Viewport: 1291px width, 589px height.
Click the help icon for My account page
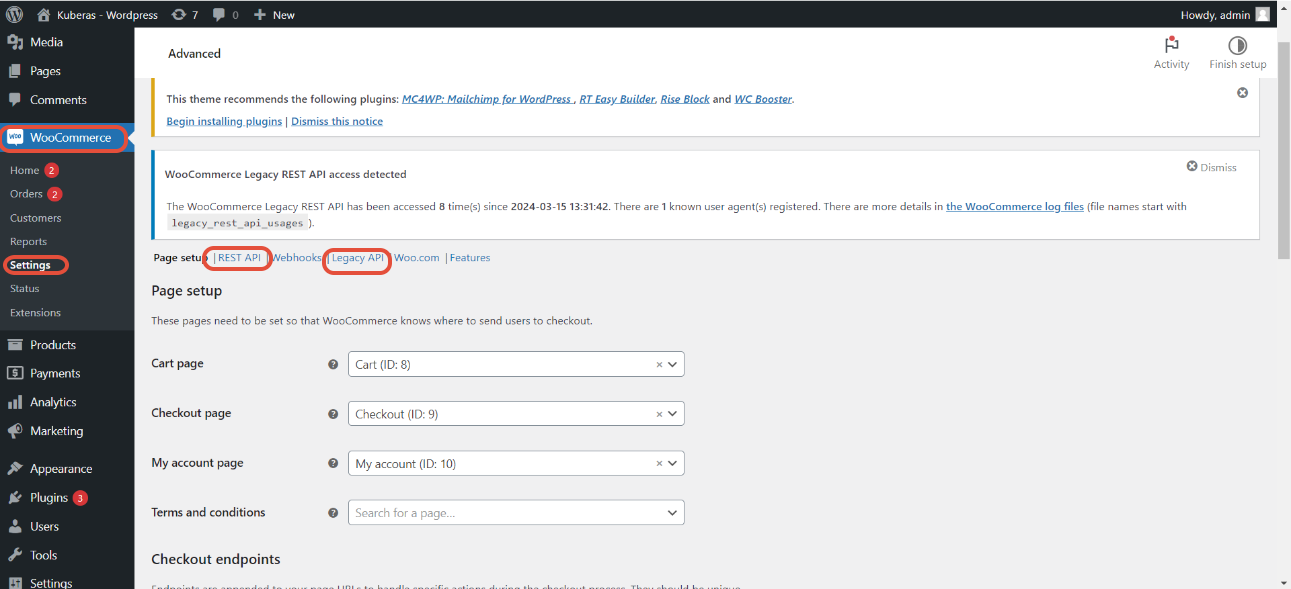point(333,464)
